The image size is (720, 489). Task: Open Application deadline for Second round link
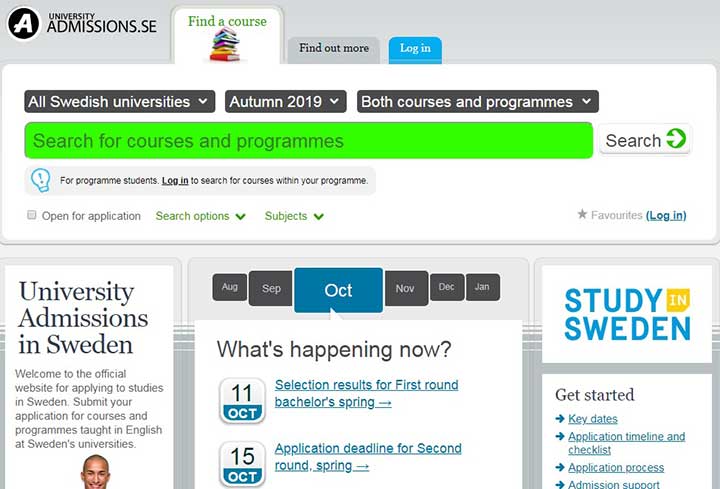368,457
